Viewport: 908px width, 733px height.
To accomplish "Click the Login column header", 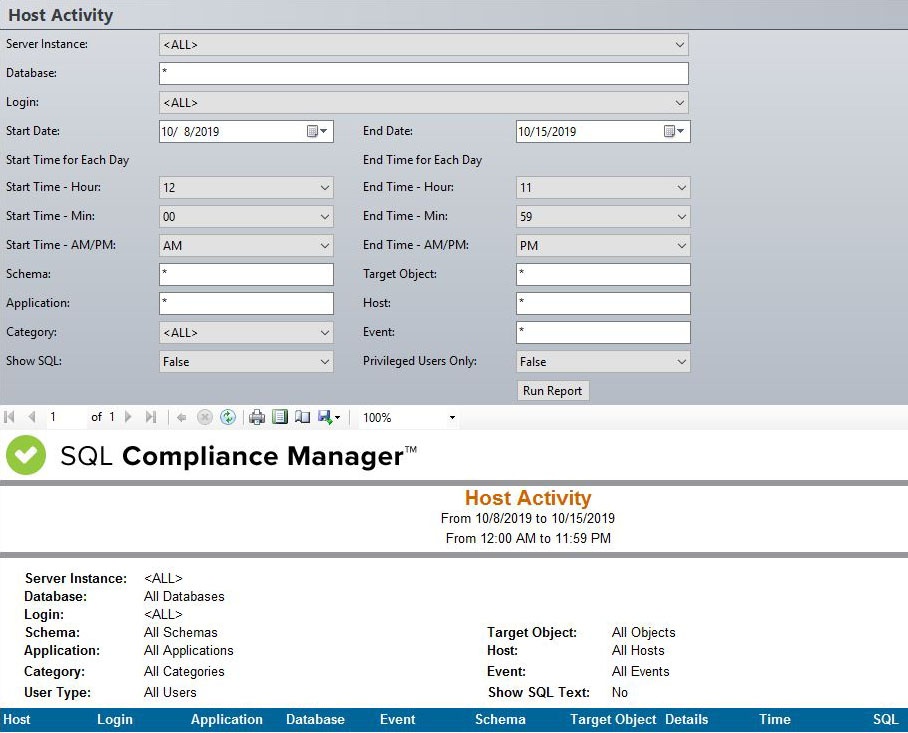I will point(115,719).
